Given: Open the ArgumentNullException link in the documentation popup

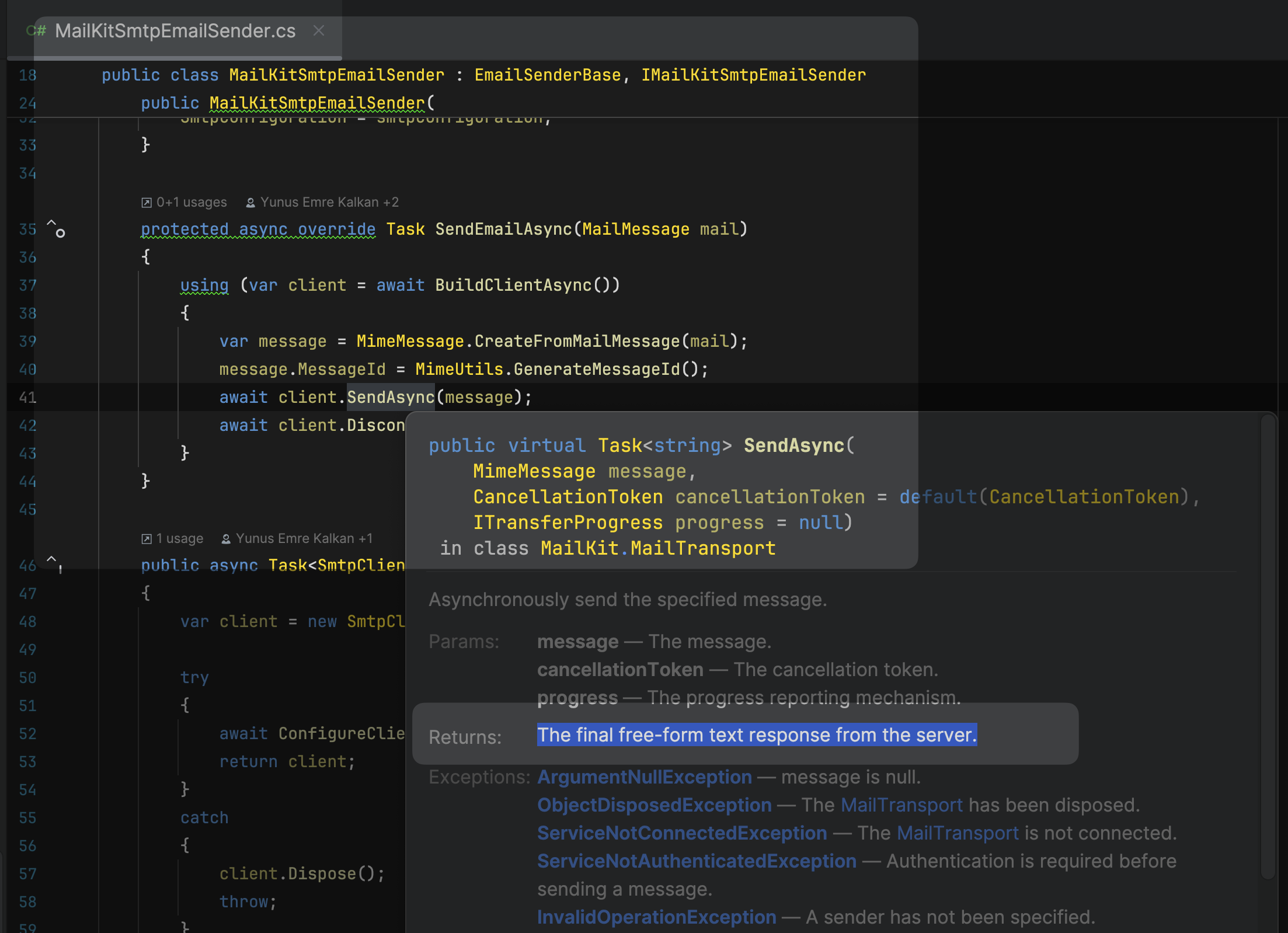Looking at the screenshot, I should 644,777.
